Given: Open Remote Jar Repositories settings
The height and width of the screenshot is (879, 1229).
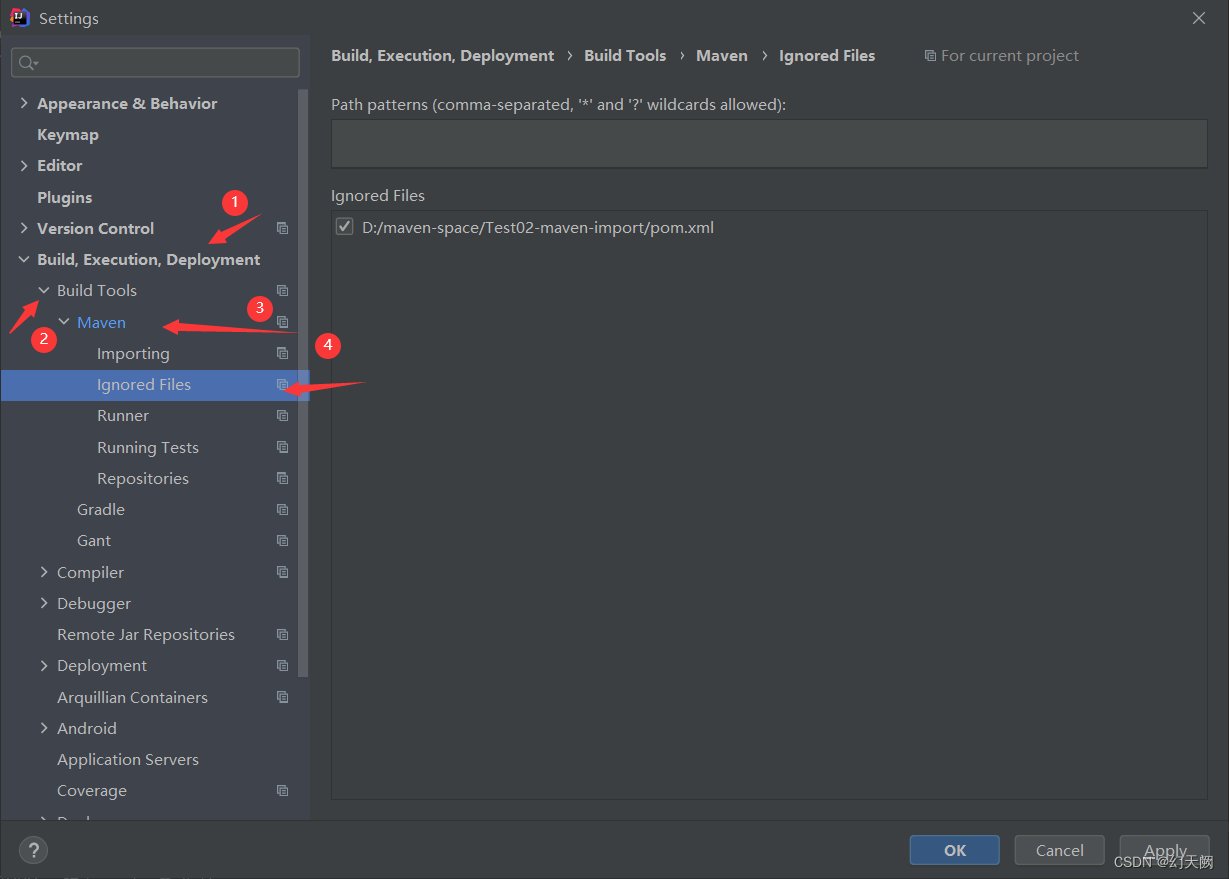Looking at the screenshot, I should point(146,635).
